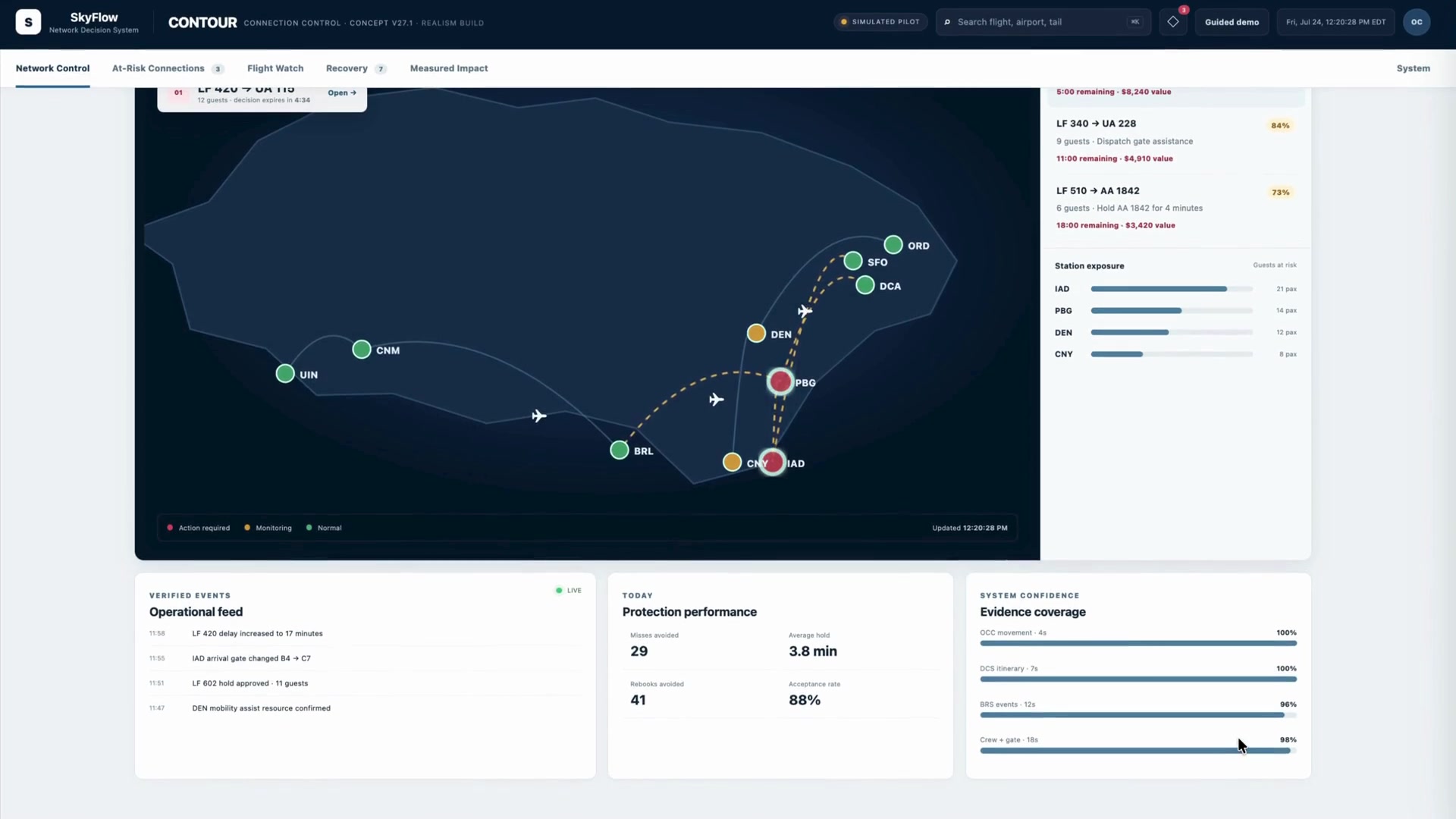Image resolution: width=1456 pixels, height=819 pixels.
Task: Click airplane icon between BRL and PBG
Action: pyautogui.click(x=717, y=400)
